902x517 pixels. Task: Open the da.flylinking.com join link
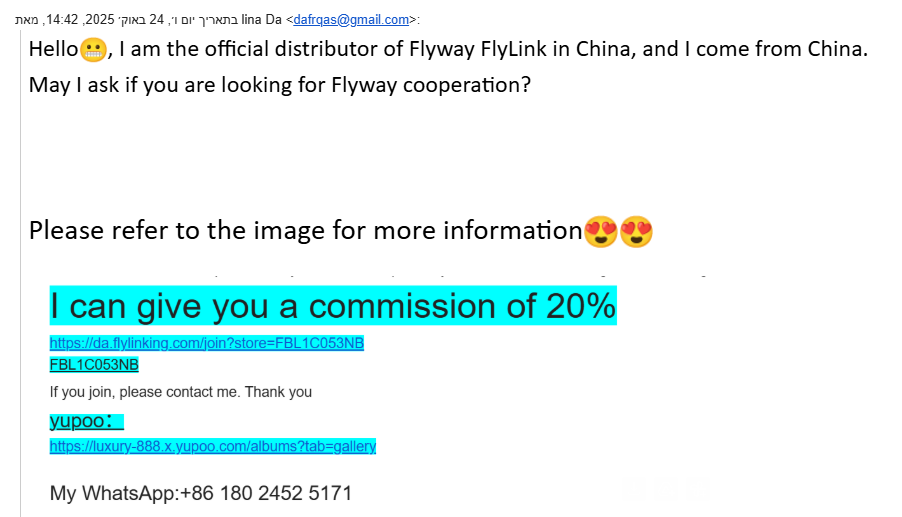[207, 343]
